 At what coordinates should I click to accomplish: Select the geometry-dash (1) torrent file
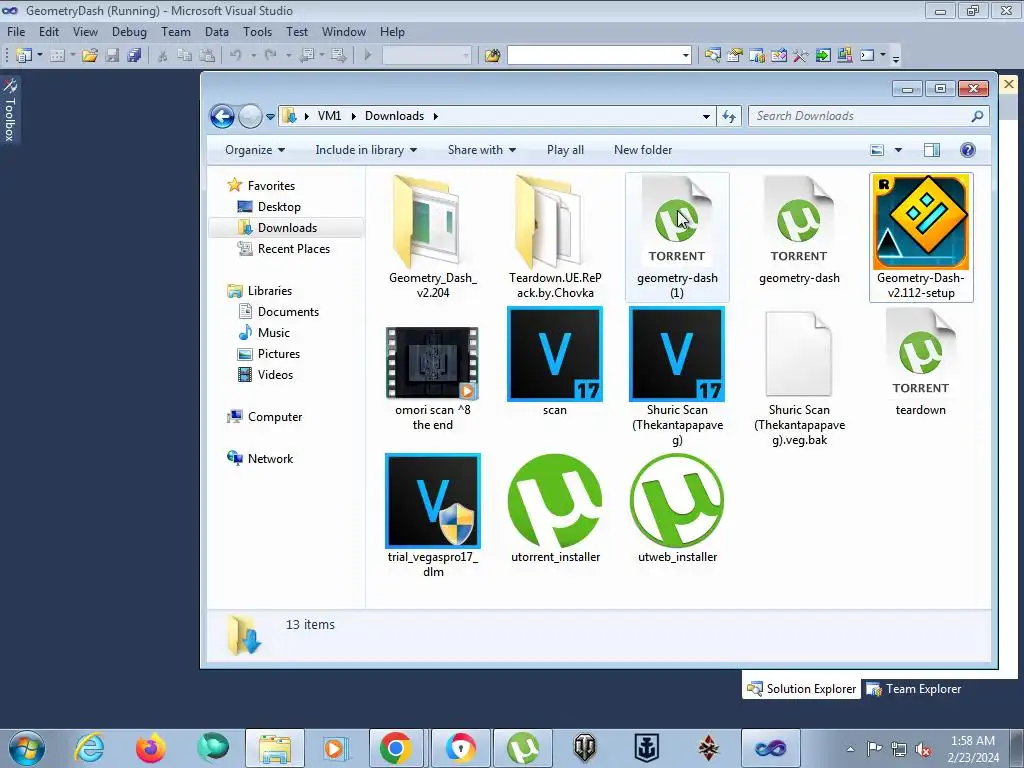point(677,236)
